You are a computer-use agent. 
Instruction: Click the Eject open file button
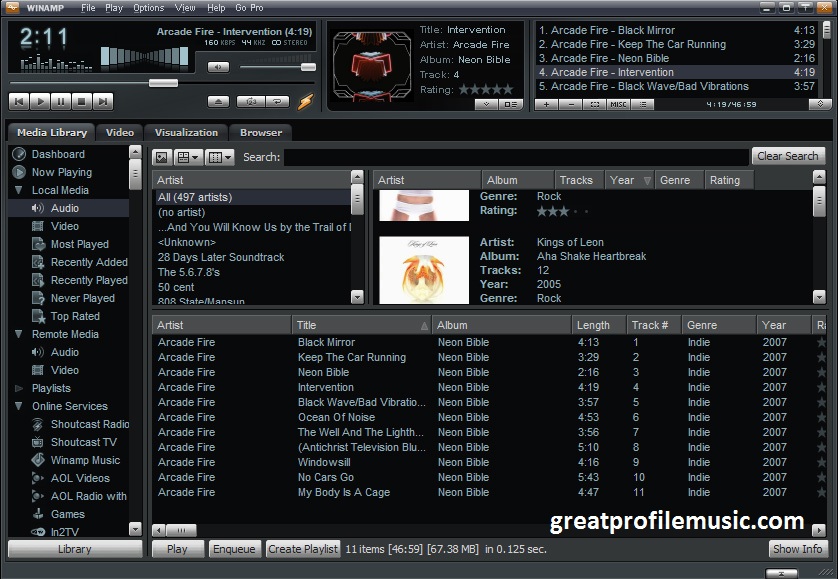point(219,101)
